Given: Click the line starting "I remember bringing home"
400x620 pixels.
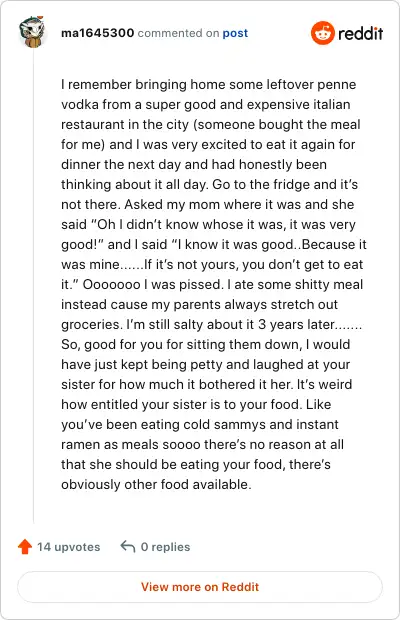Looking at the screenshot, I should click(x=209, y=84).
